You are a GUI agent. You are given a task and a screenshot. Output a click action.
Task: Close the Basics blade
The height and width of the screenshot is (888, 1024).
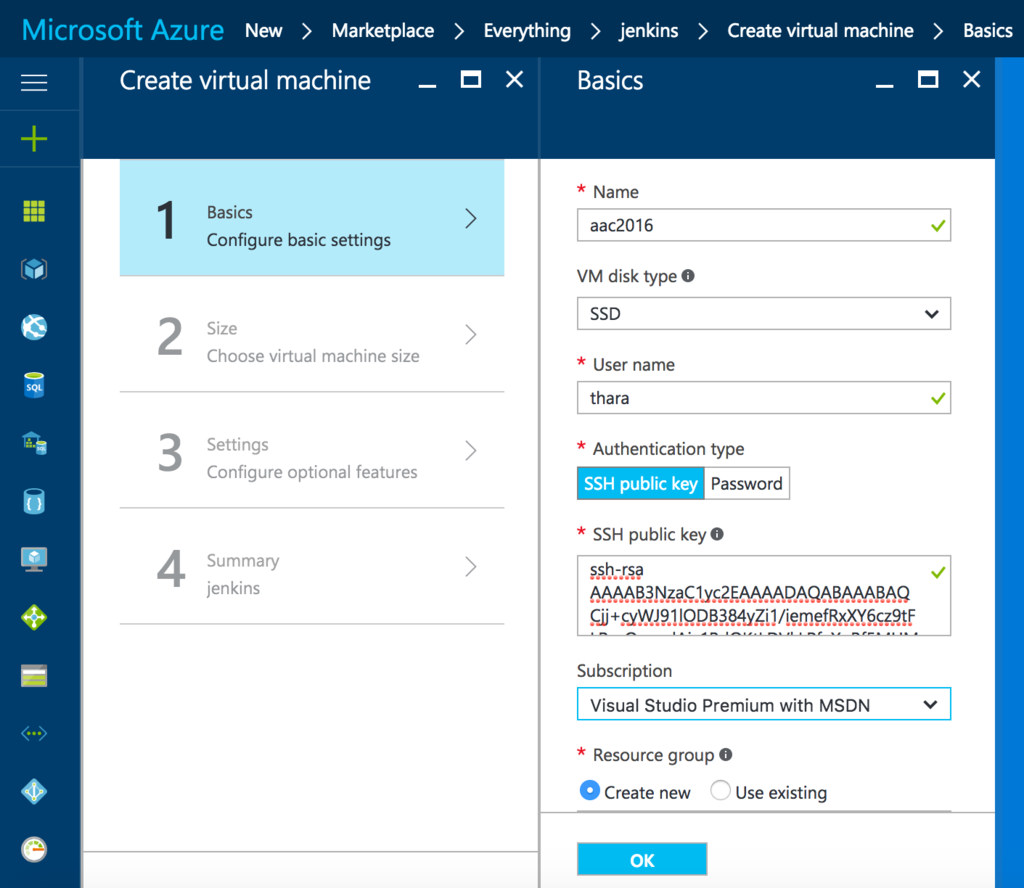coord(972,80)
